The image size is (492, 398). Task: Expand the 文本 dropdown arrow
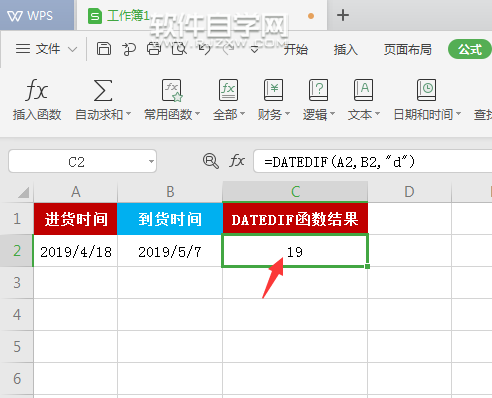tap(377, 114)
